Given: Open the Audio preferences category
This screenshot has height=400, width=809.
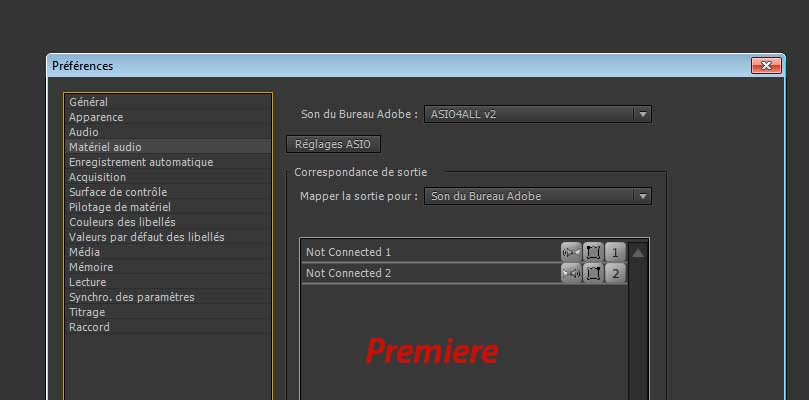Looking at the screenshot, I should click(167, 132).
